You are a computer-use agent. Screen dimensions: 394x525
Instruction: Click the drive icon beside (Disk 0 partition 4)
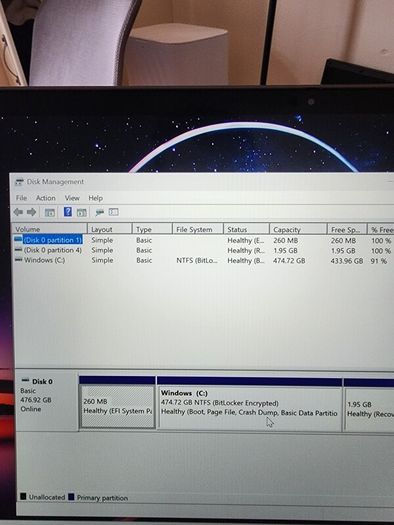click(18, 250)
